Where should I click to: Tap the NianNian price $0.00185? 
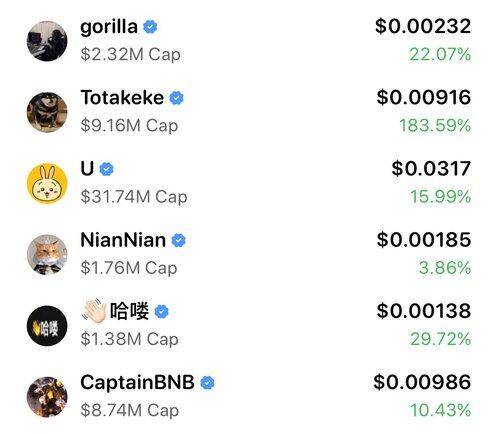tap(424, 240)
